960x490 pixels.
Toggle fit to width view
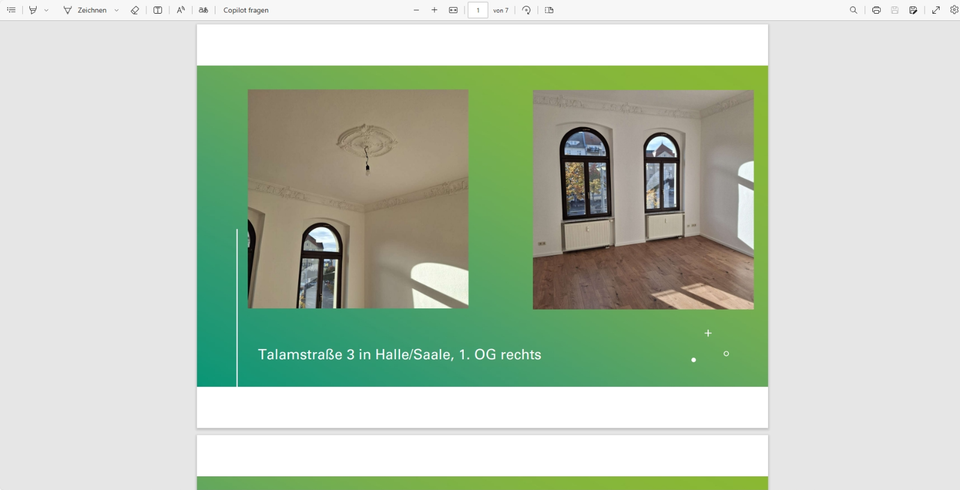pyautogui.click(x=453, y=10)
